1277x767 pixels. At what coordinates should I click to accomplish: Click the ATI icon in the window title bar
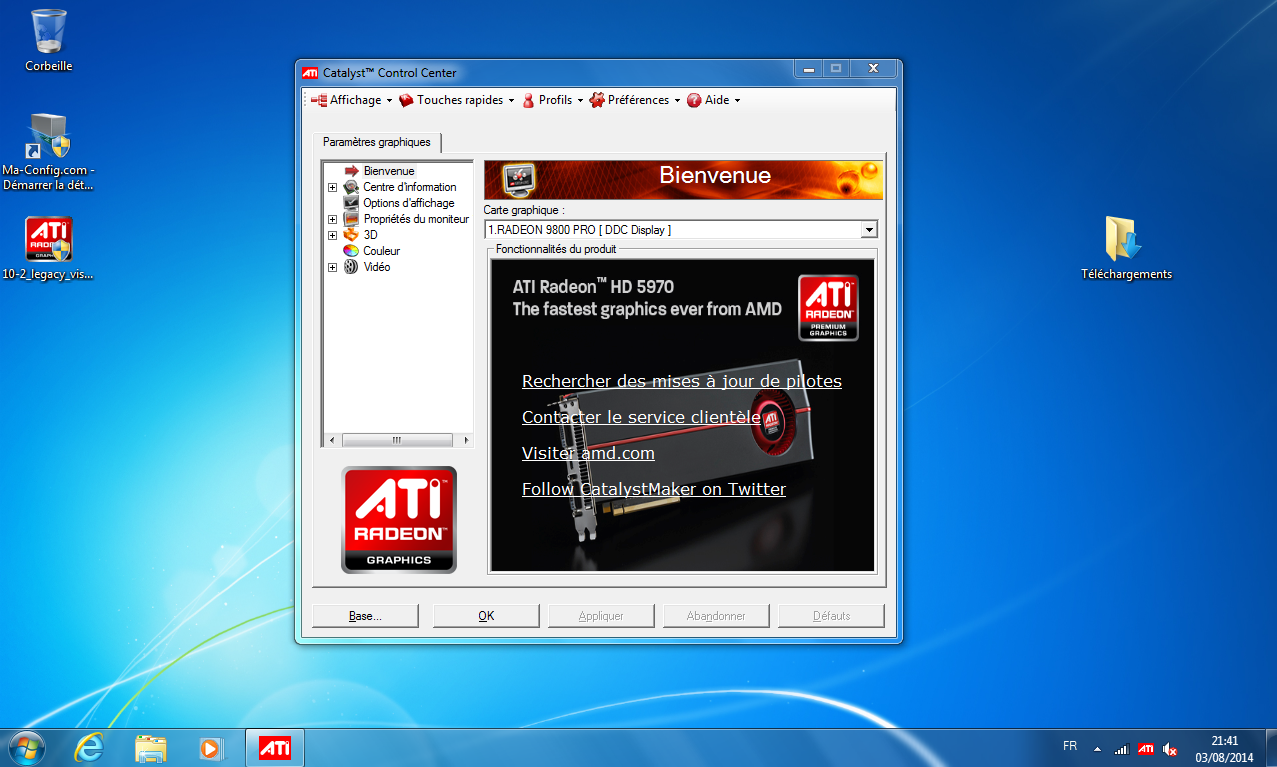click(x=310, y=73)
